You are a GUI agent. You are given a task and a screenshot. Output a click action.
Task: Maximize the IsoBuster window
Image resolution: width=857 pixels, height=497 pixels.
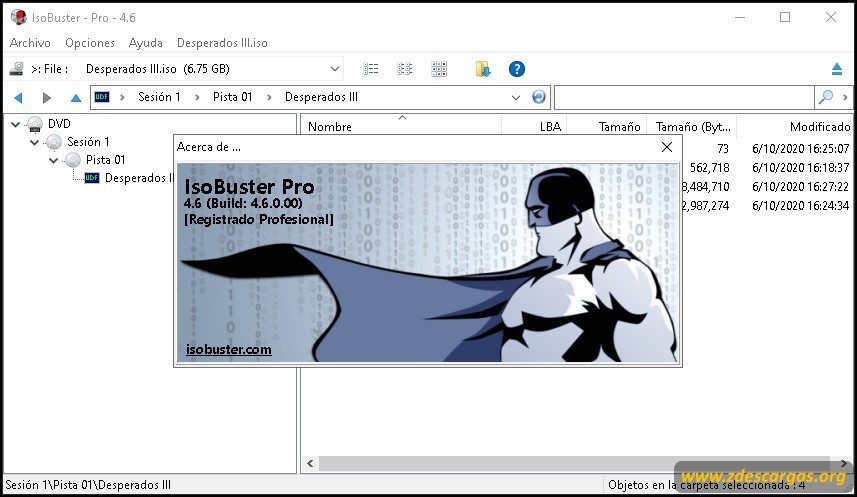[785, 17]
